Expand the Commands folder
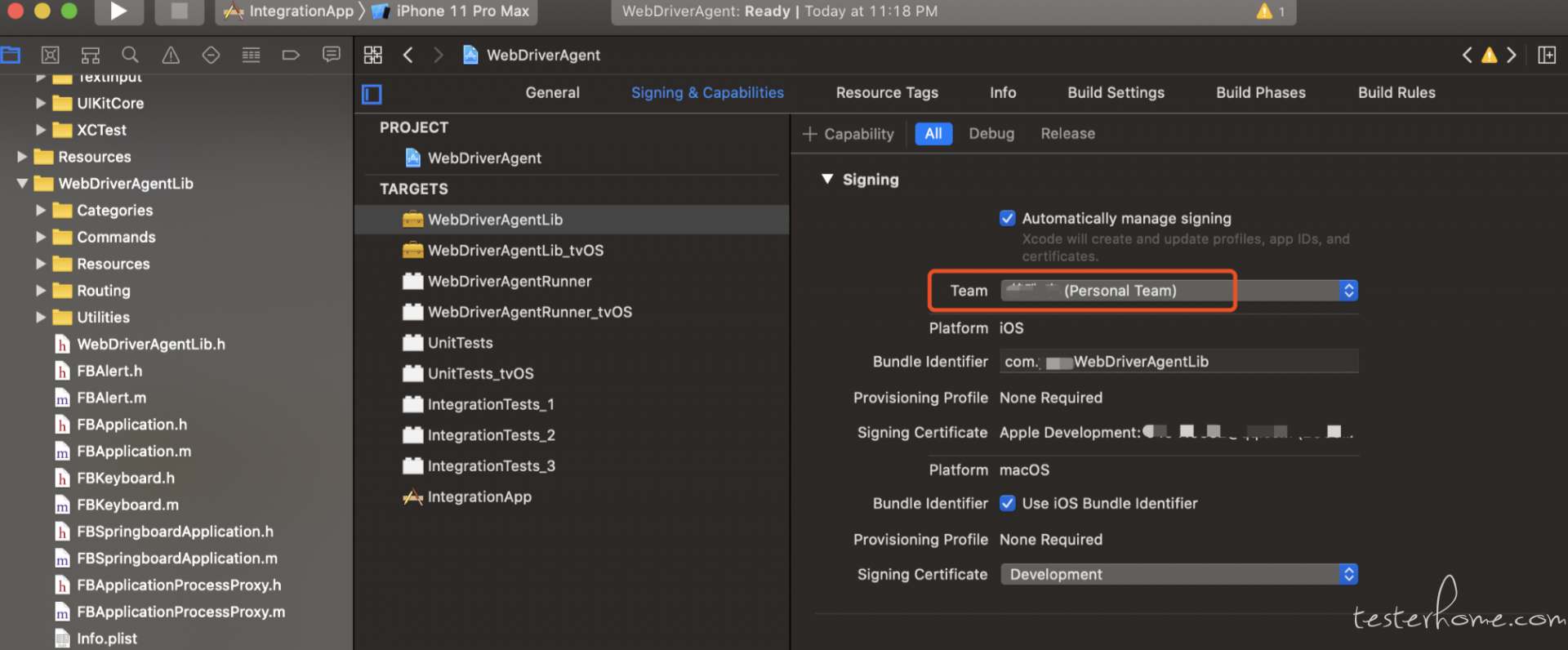The width and height of the screenshot is (1568, 650). coord(40,237)
